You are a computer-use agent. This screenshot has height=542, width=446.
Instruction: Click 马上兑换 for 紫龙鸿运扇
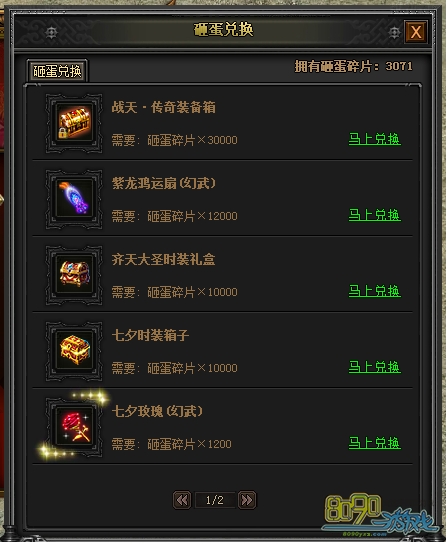(x=375, y=215)
